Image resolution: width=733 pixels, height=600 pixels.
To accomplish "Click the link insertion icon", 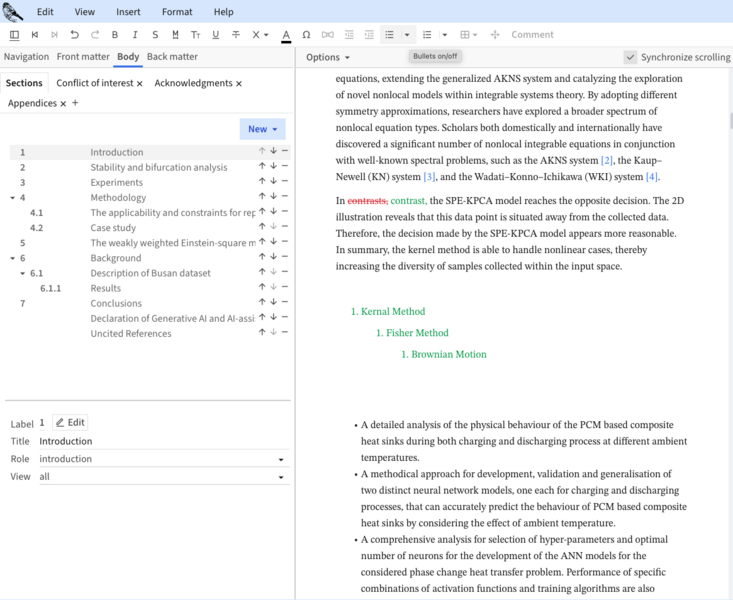I will [328, 35].
